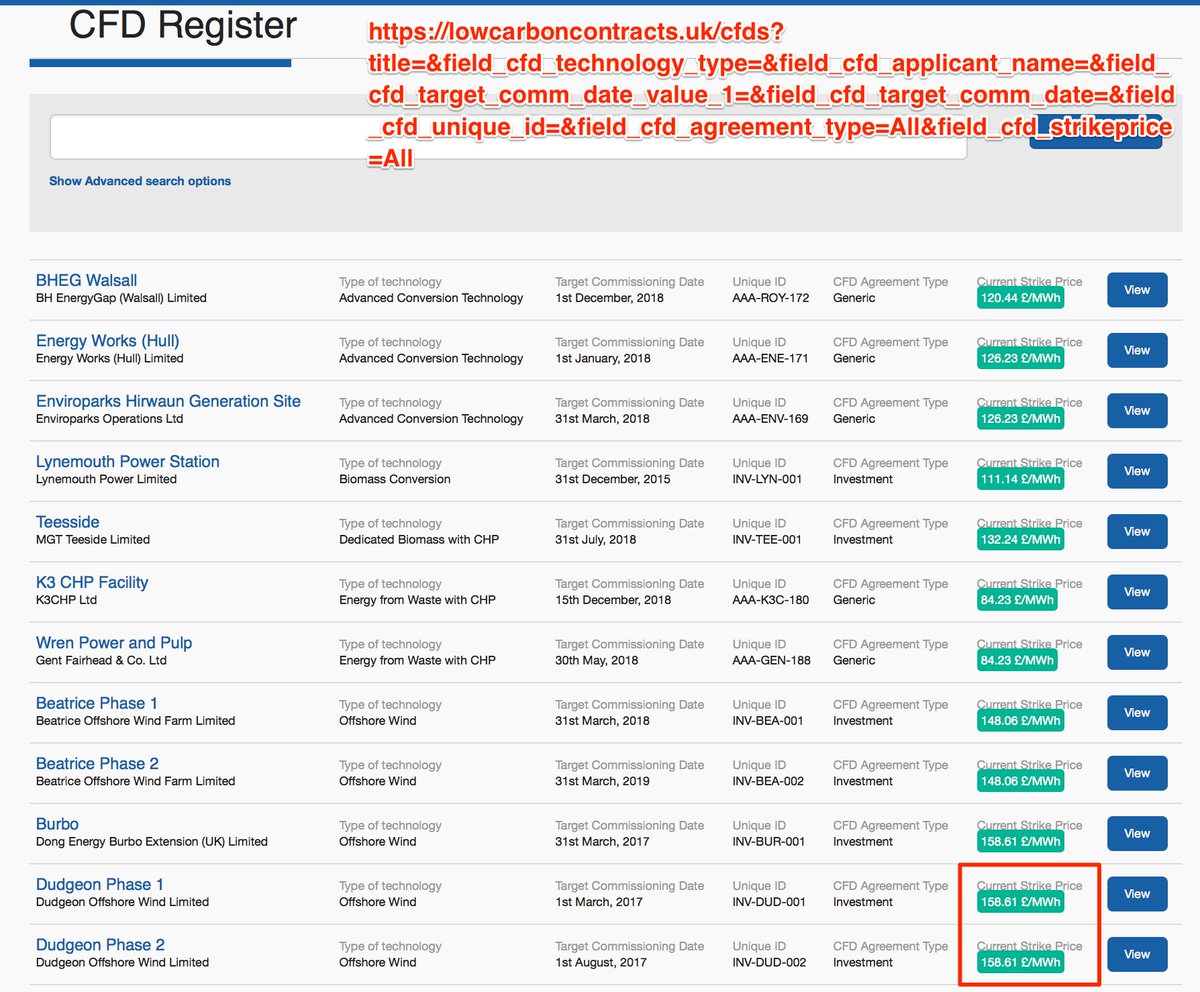Select applicant Gent Fairhead & Co. Ltd

(101, 660)
